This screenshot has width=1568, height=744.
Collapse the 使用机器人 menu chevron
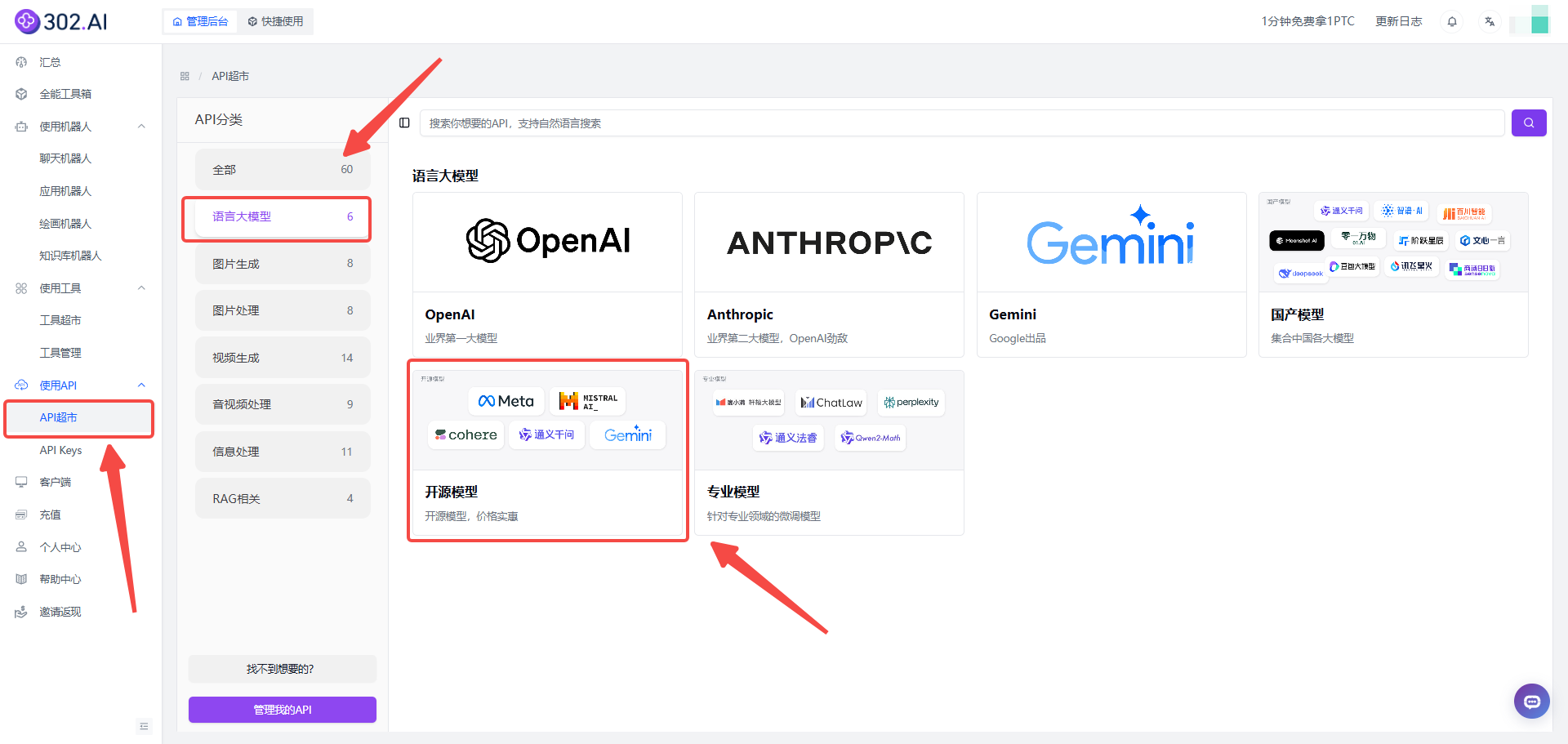[141, 127]
